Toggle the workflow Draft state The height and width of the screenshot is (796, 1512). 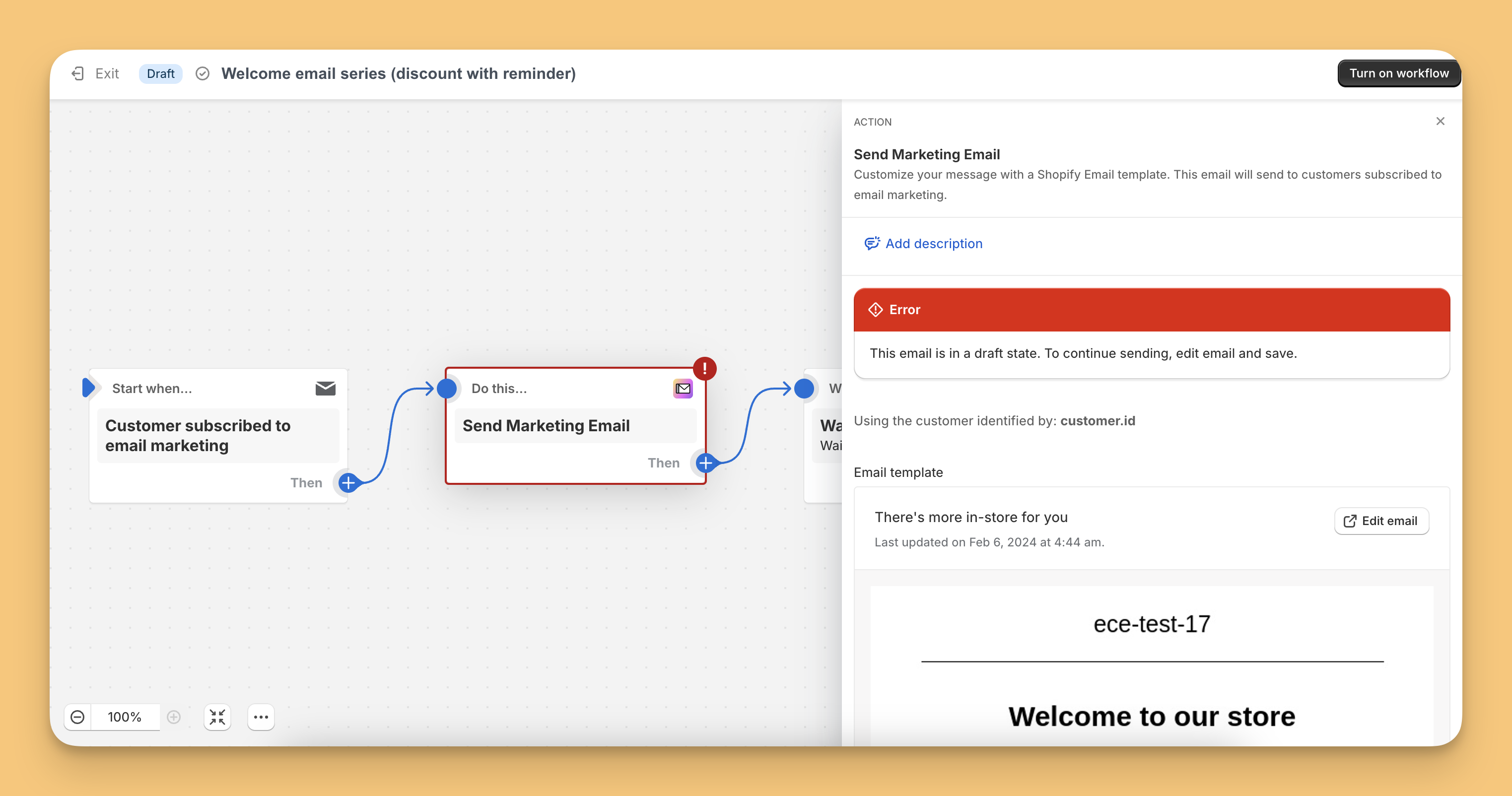159,73
